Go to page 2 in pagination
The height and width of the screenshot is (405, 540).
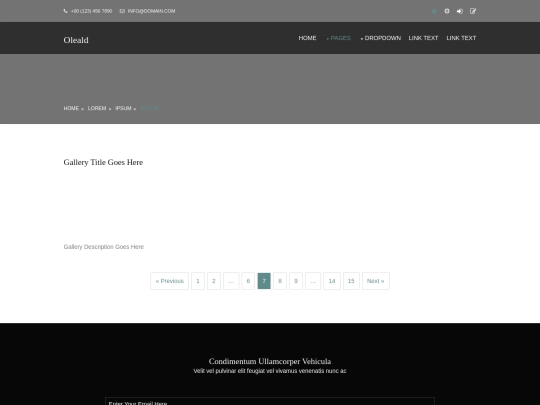pos(214,281)
